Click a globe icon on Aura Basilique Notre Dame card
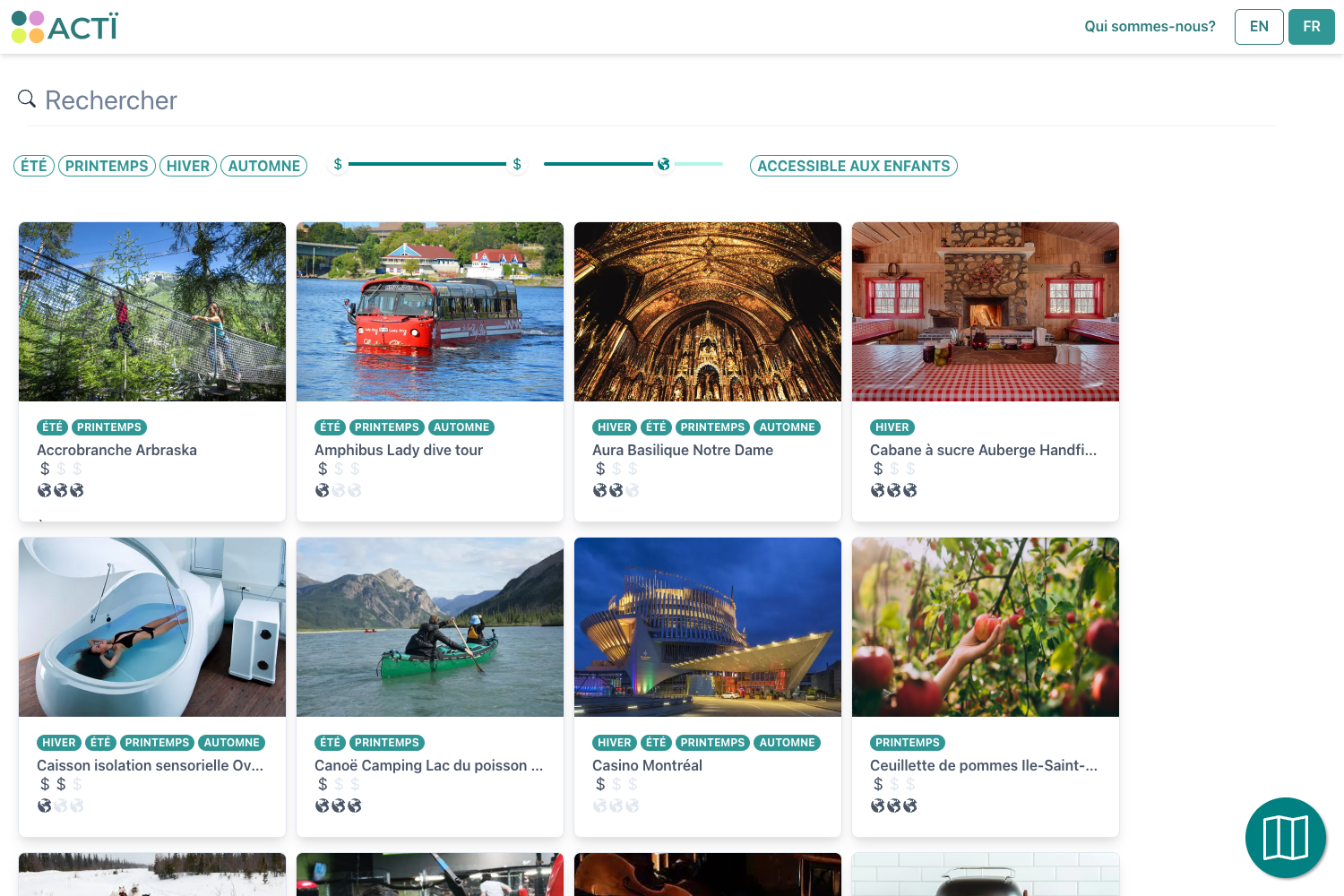This screenshot has height=896, width=1344. coord(600,490)
